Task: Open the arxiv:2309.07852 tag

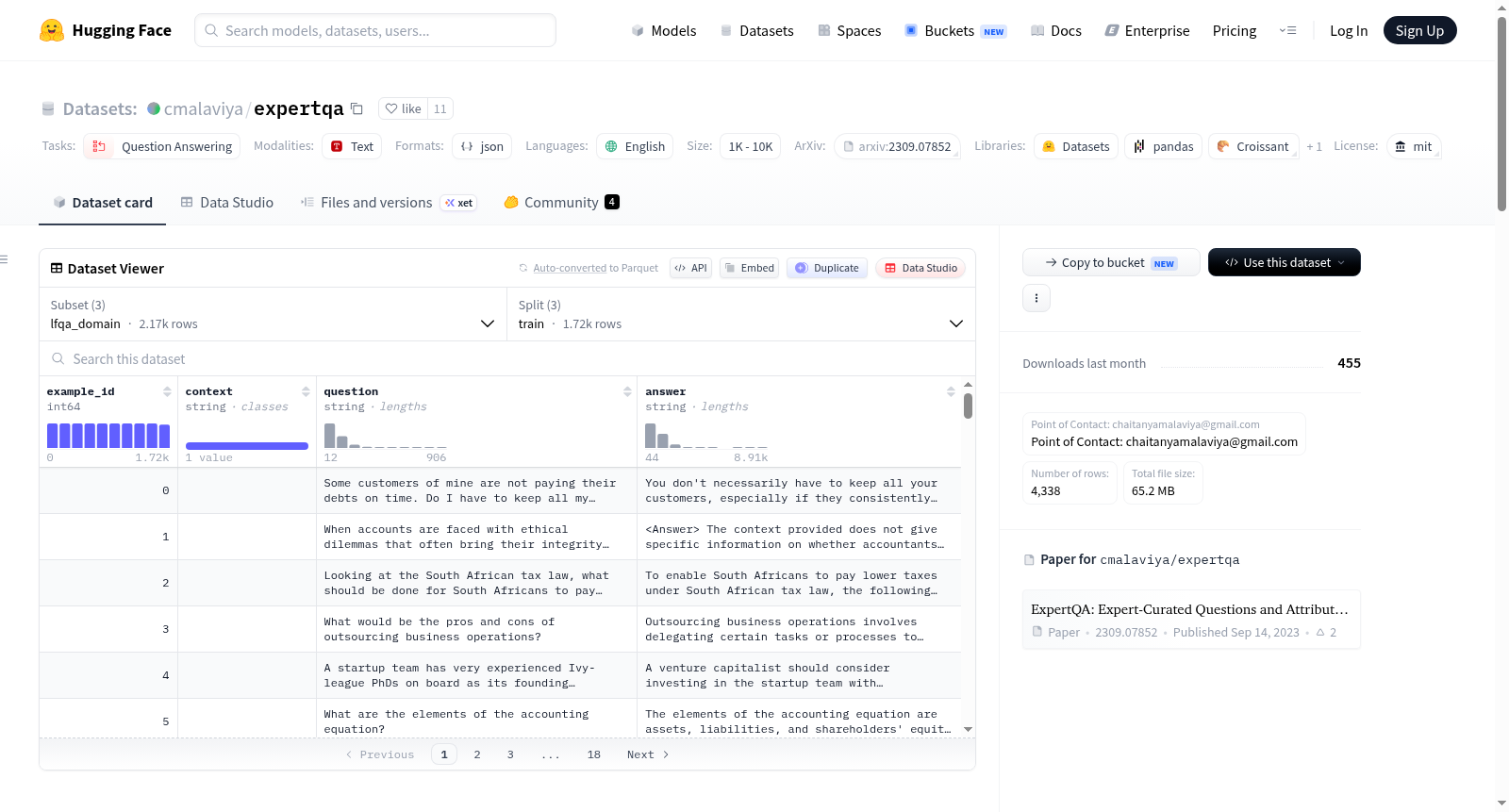Action: [897, 146]
